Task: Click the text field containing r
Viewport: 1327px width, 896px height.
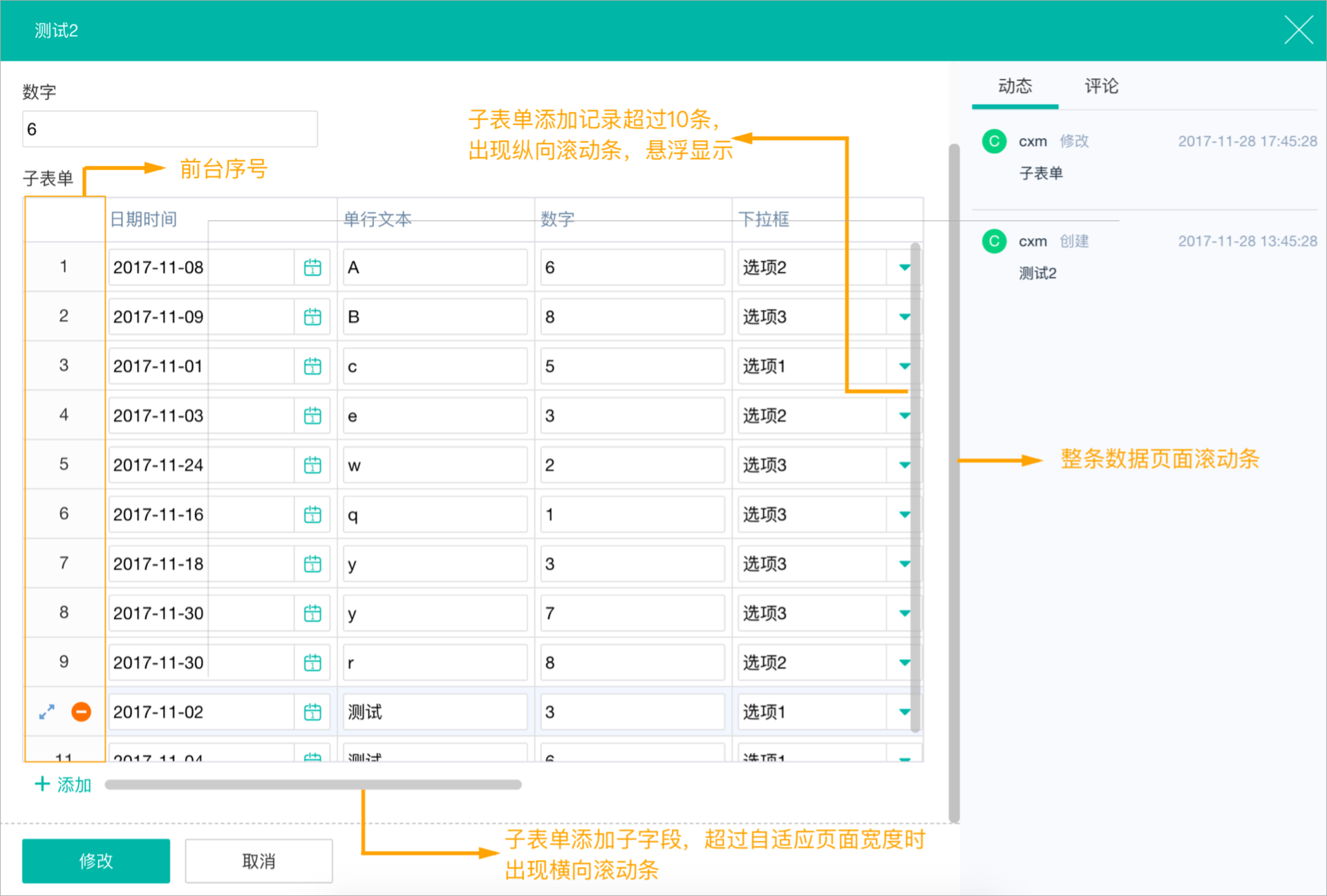Action: [435, 663]
